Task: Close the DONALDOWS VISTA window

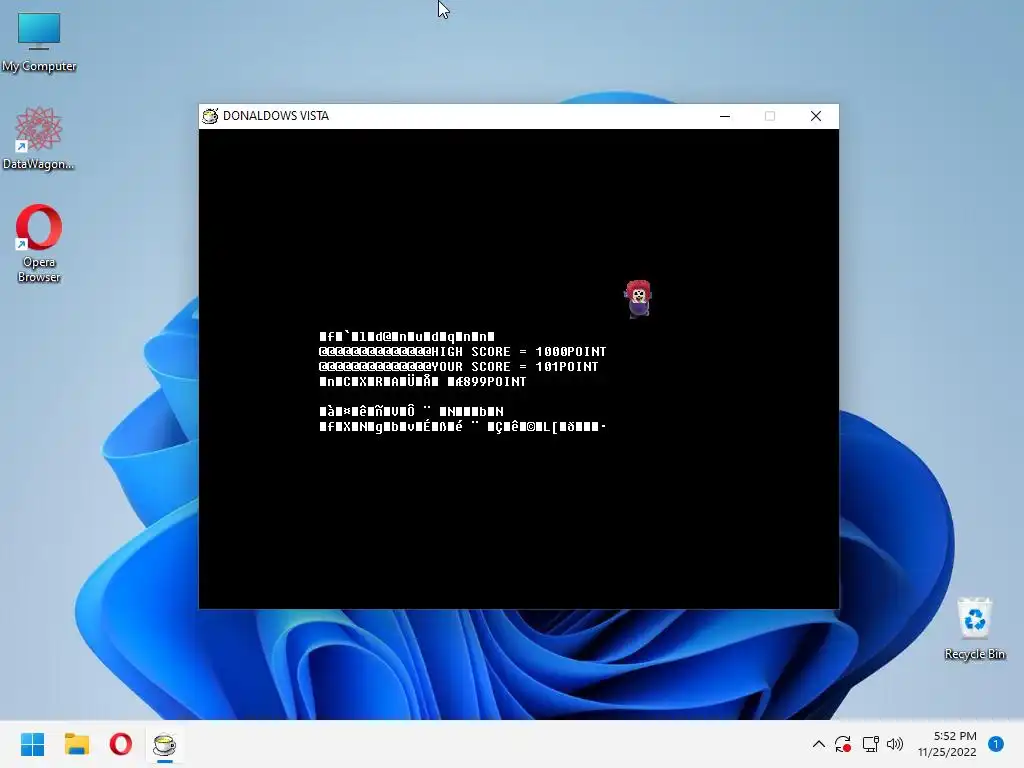Action: 816,116
